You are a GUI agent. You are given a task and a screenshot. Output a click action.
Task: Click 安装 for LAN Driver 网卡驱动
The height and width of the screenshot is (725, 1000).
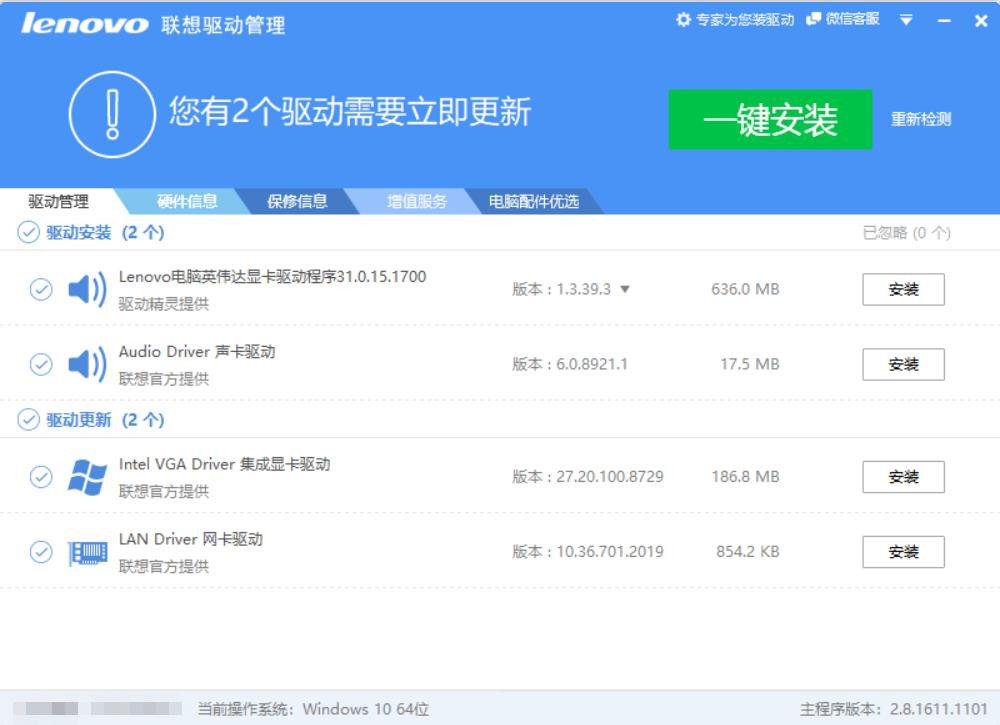tap(903, 552)
